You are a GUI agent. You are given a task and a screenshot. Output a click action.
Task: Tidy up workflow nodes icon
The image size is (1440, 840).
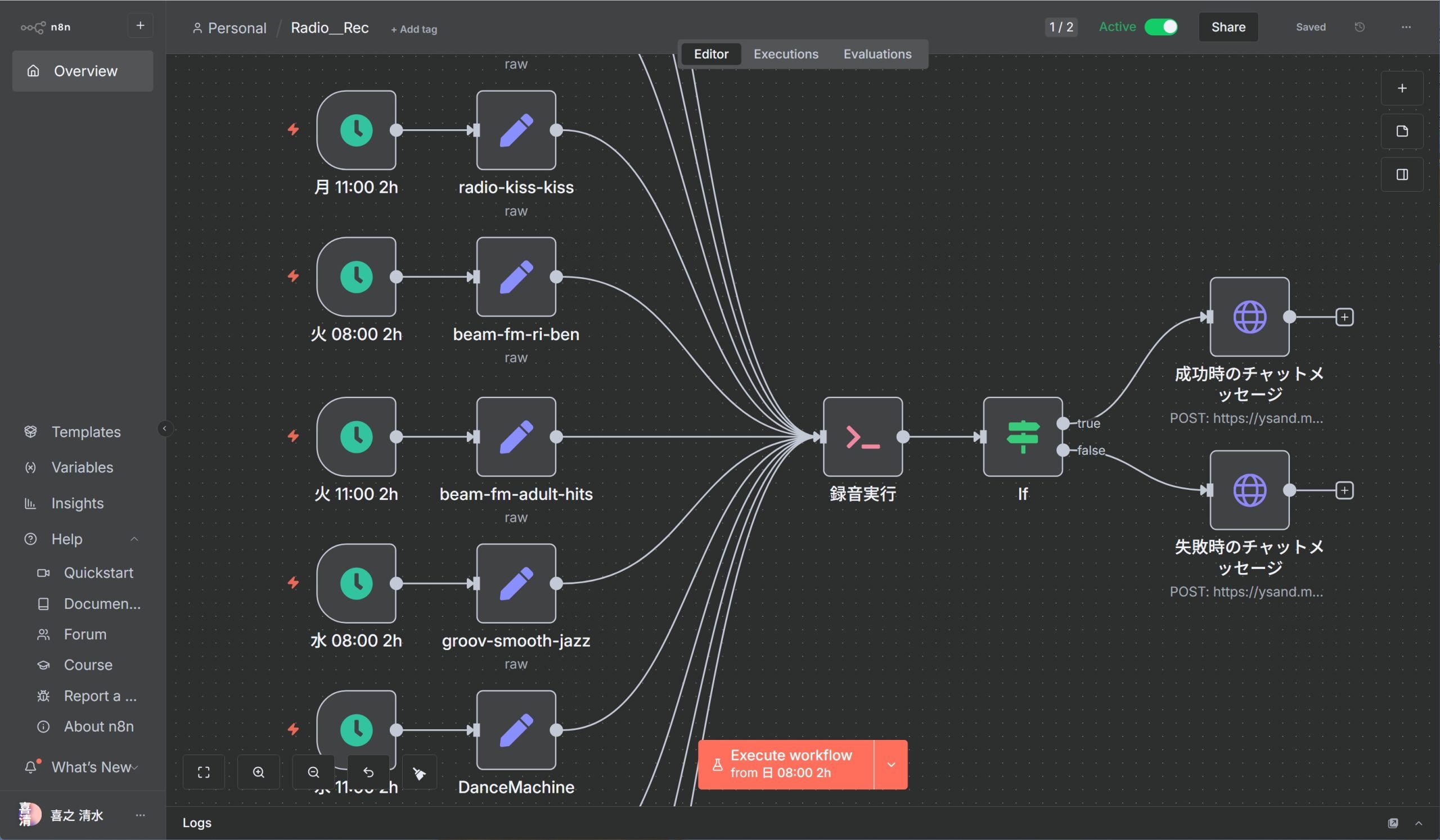click(420, 773)
